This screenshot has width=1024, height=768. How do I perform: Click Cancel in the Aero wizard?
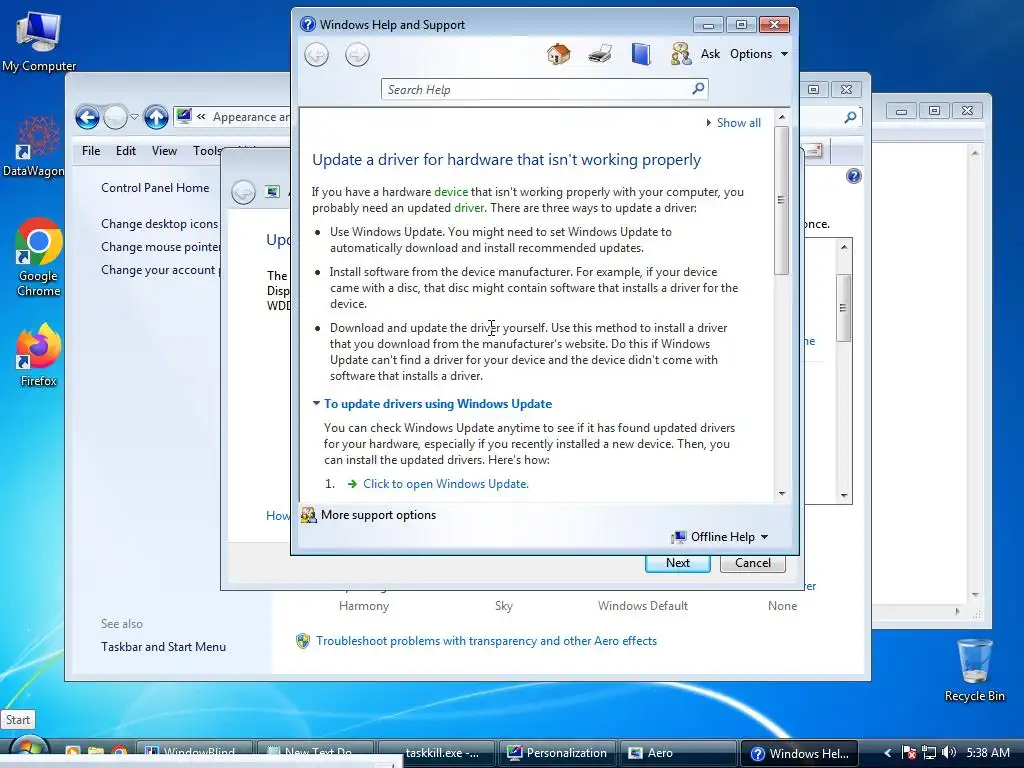(752, 563)
